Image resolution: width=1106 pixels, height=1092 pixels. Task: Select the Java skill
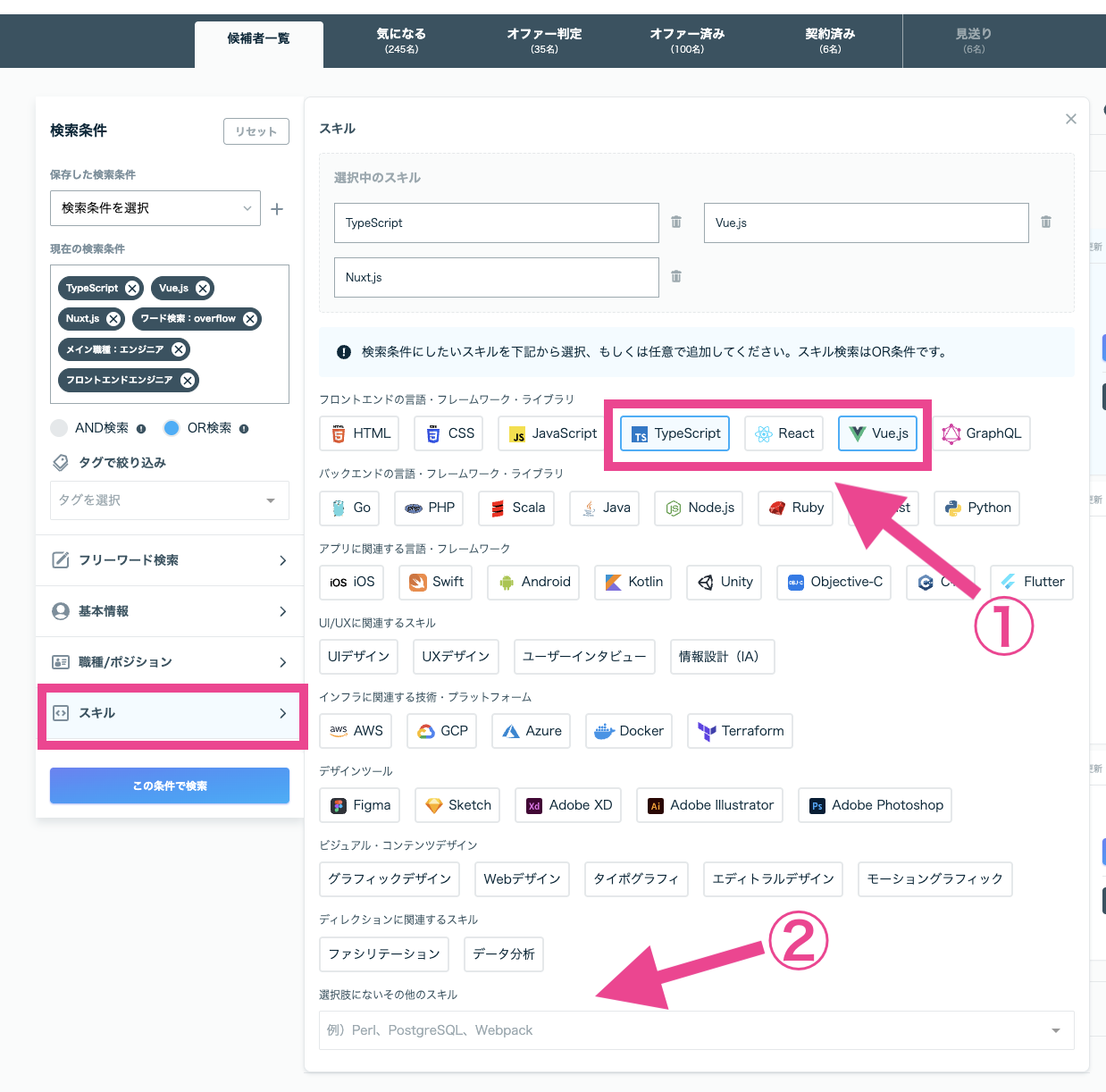(604, 508)
